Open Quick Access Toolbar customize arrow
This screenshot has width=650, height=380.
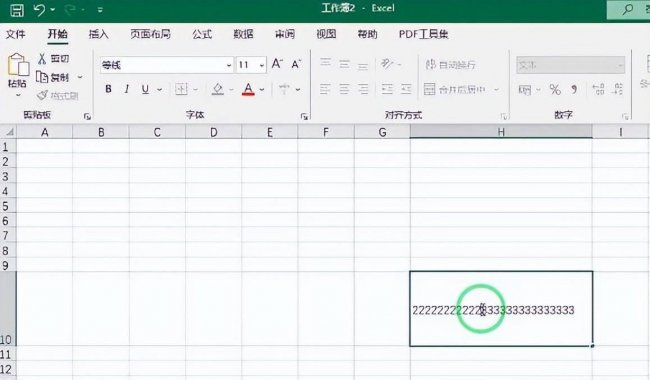[x=100, y=10]
